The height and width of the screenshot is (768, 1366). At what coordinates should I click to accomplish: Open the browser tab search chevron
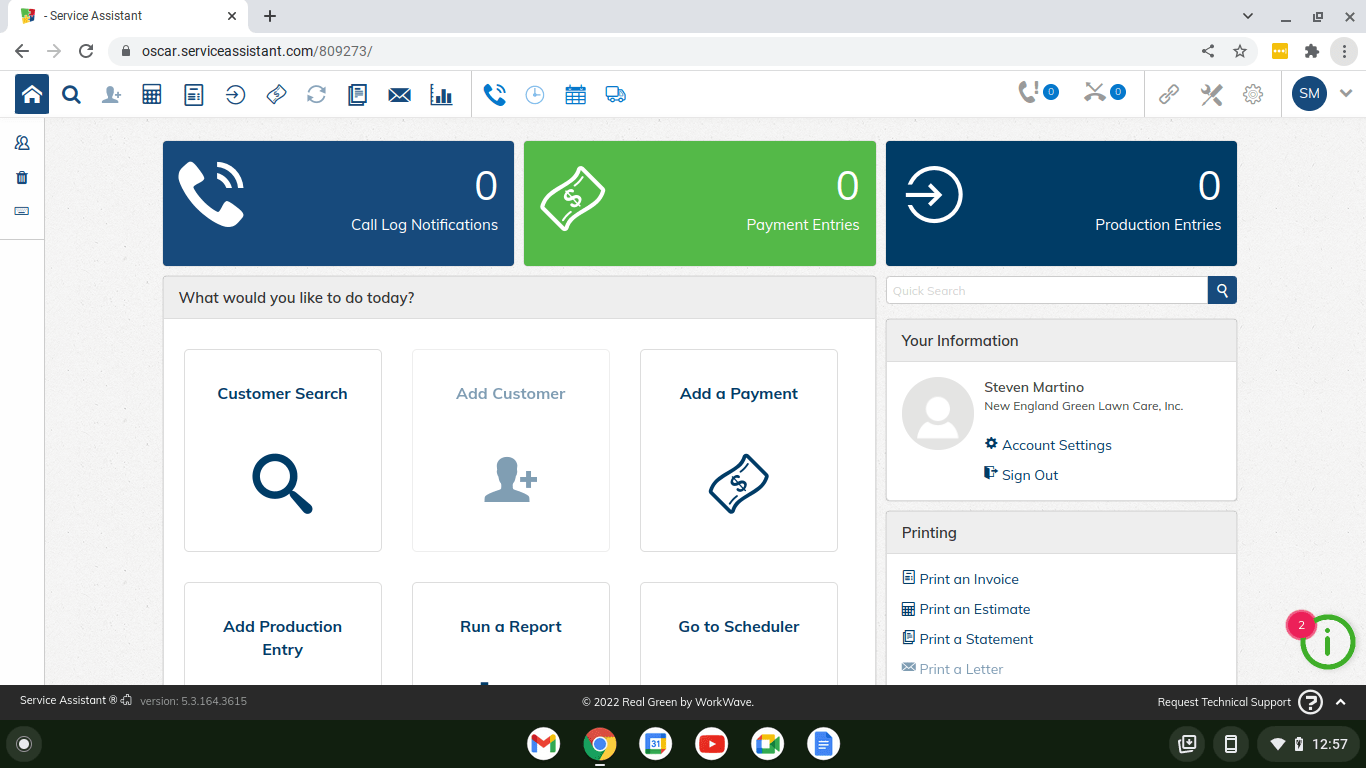click(1247, 16)
